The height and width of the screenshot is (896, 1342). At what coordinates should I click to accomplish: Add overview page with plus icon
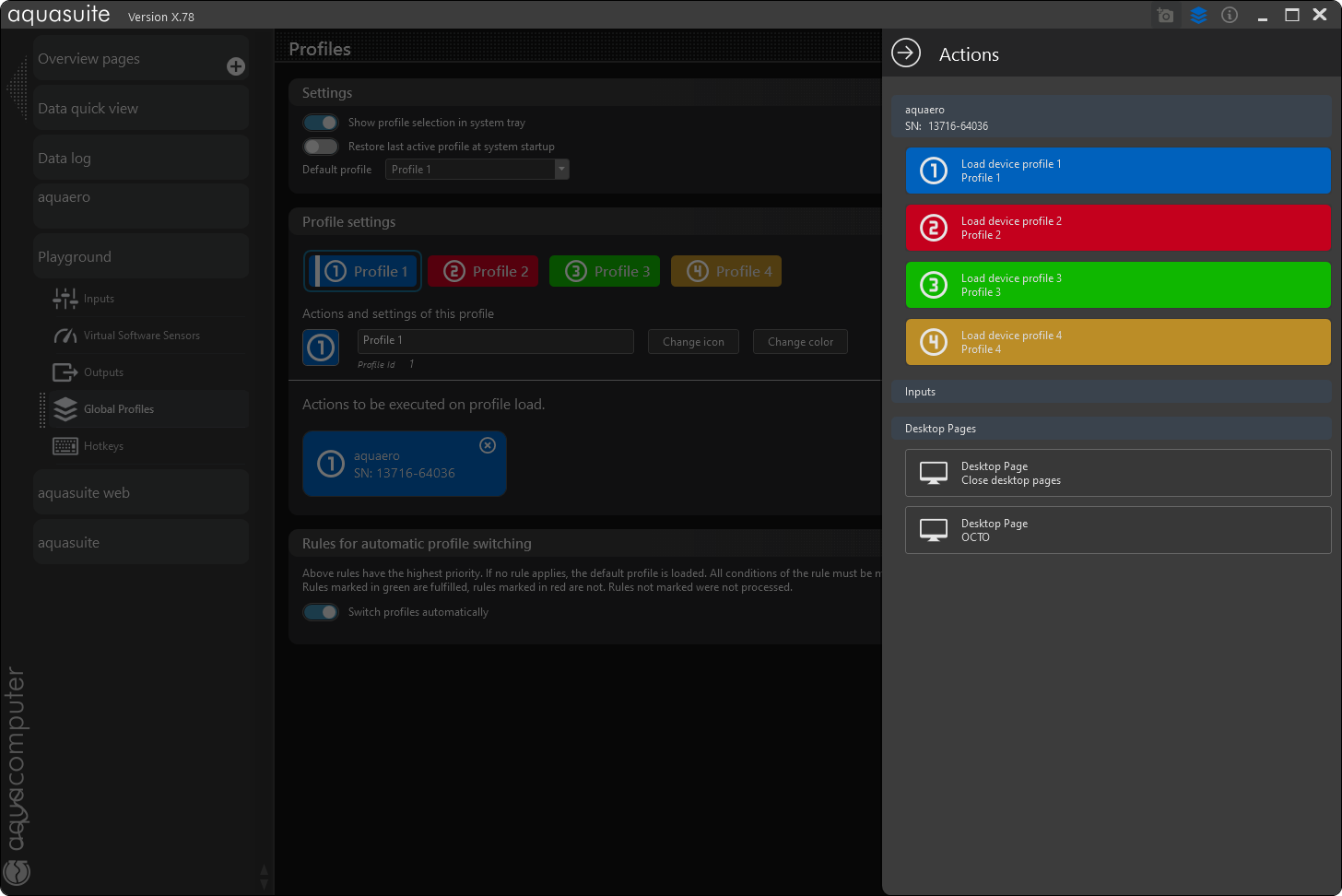[236, 66]
